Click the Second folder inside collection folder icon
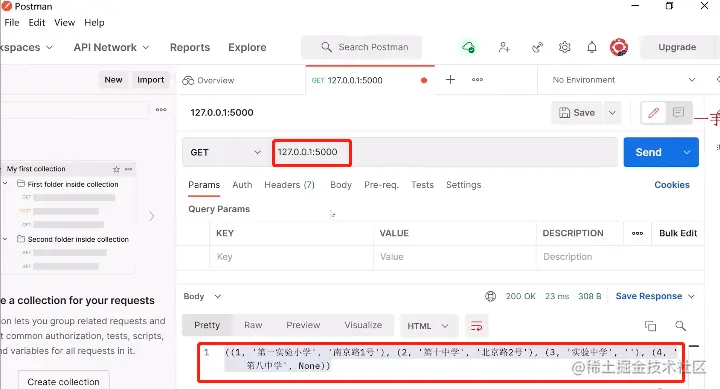The width and height of the screenshot is (720, 389). click(21, 239)
